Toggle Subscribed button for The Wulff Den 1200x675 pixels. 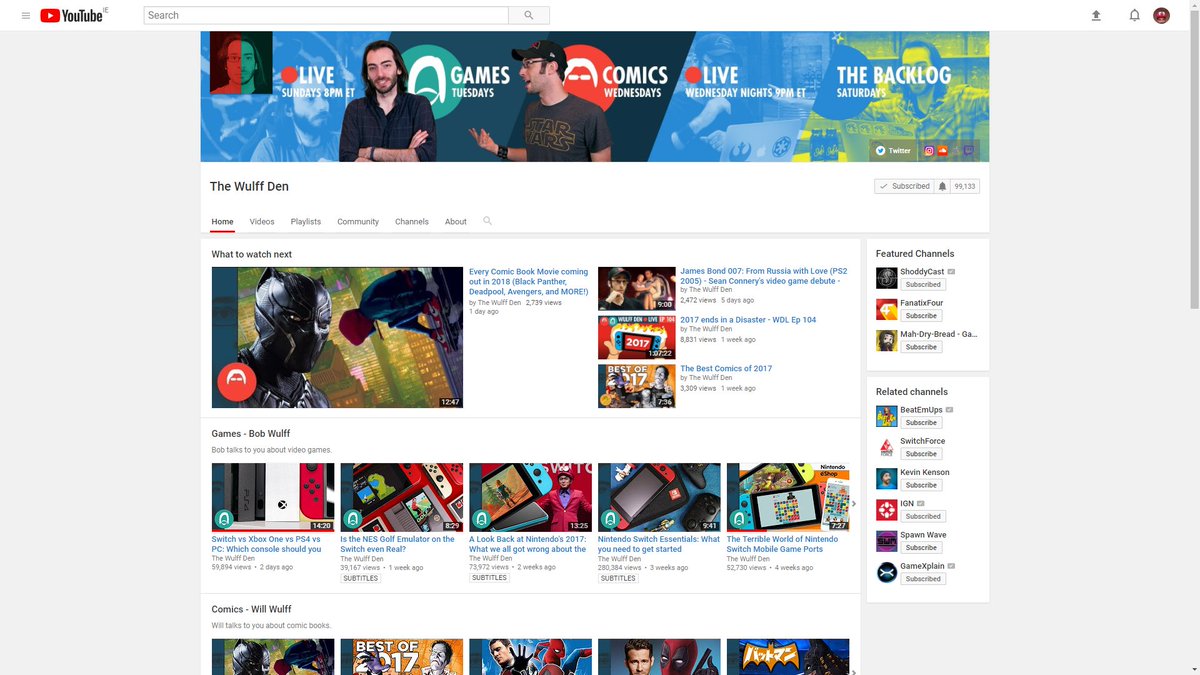(904, 186)
